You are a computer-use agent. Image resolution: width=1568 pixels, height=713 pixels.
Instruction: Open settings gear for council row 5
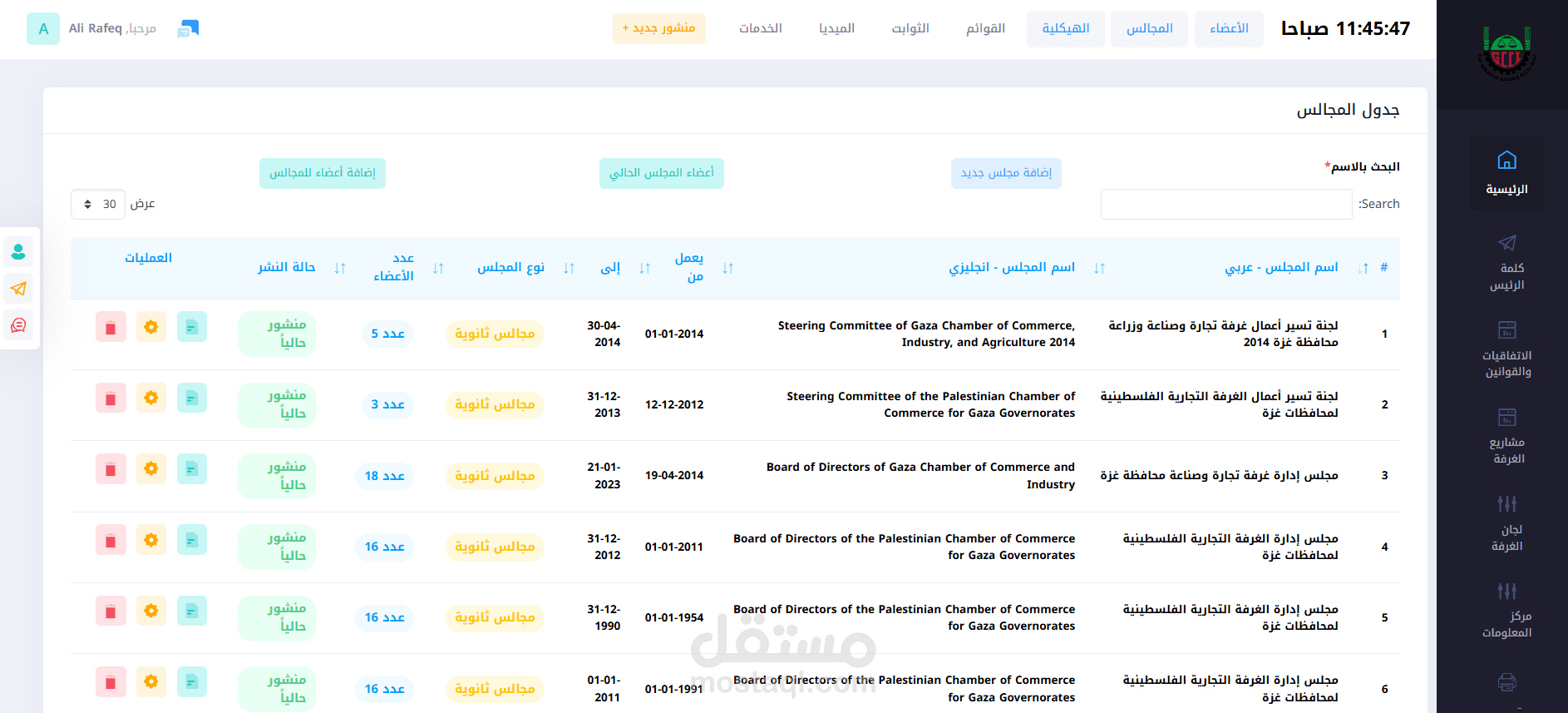(151, 611)
